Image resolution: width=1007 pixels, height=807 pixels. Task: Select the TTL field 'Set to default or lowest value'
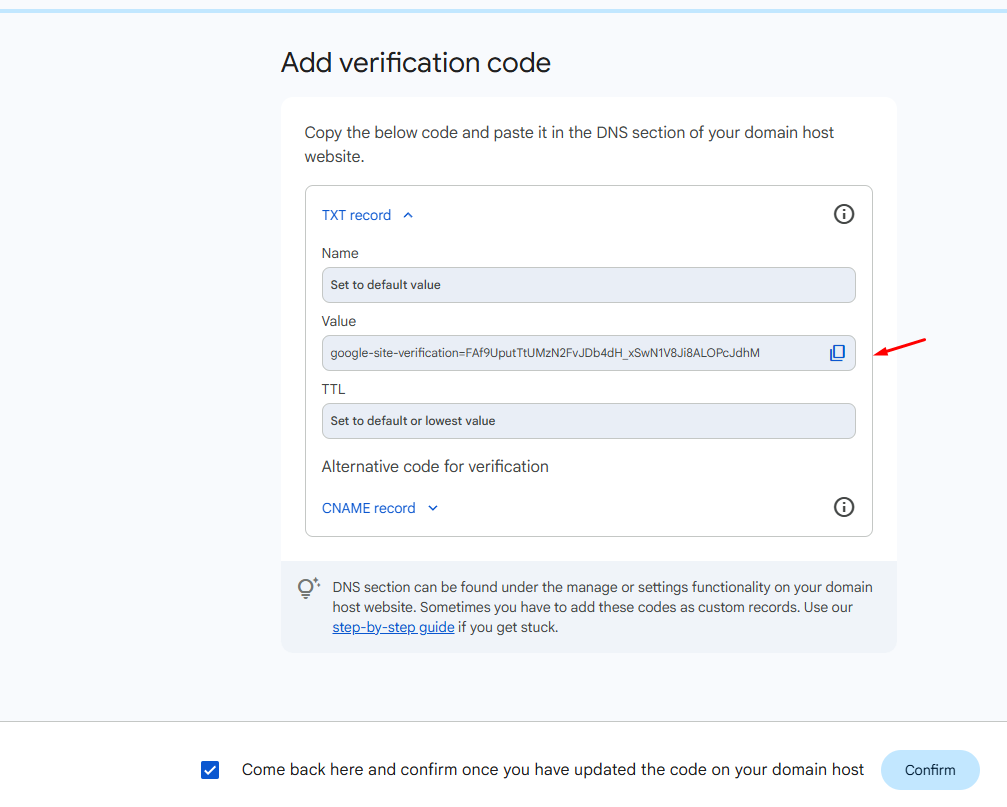588,421
